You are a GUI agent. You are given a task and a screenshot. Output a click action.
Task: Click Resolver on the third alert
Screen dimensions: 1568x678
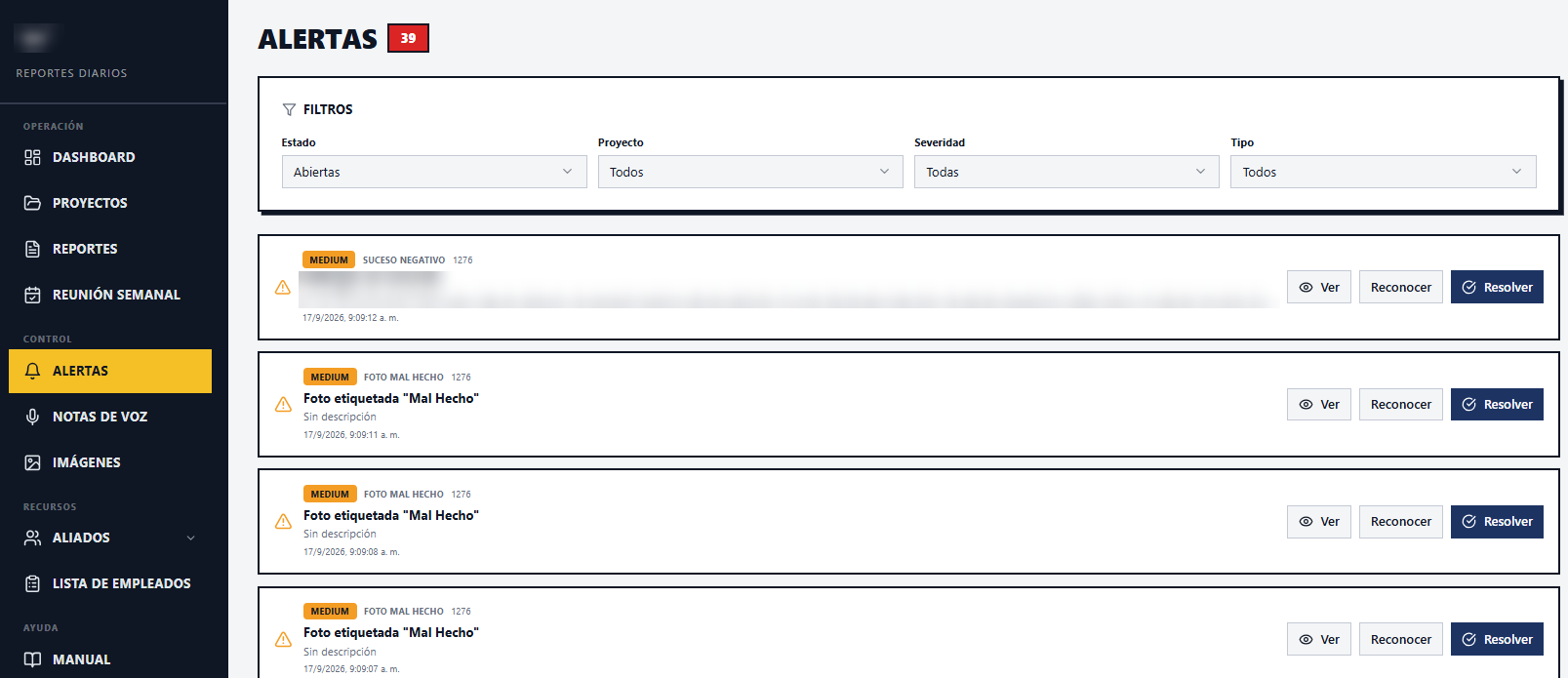(x=1497, y=521)
